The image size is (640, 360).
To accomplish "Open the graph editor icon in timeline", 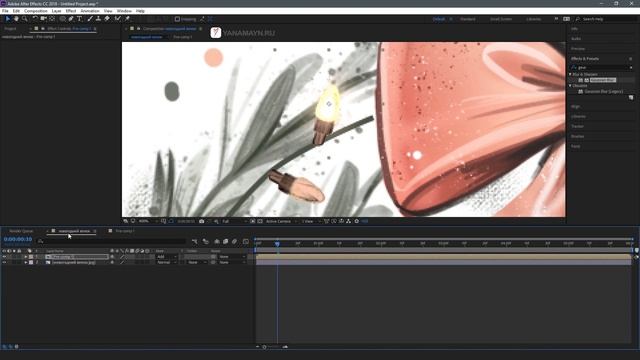I will pos(246,242).
